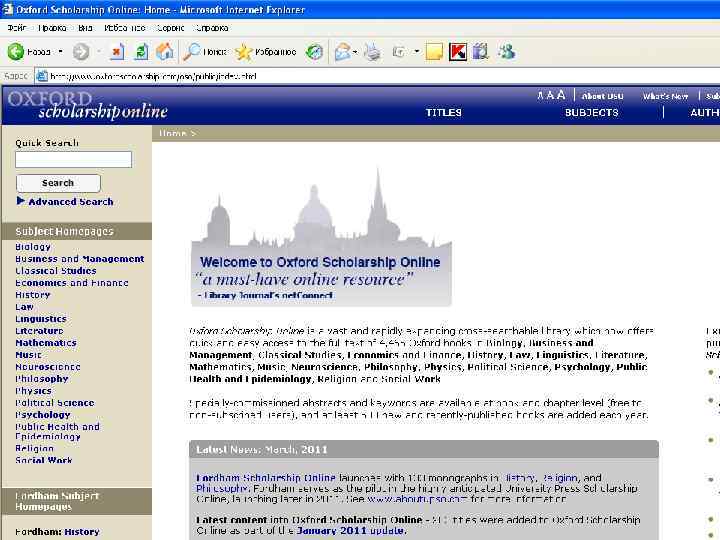720x540 pixels.
Task: Click the Welcome to Oxford Scholarship banner
Action: pyautogui.click(x=321, y=236)
